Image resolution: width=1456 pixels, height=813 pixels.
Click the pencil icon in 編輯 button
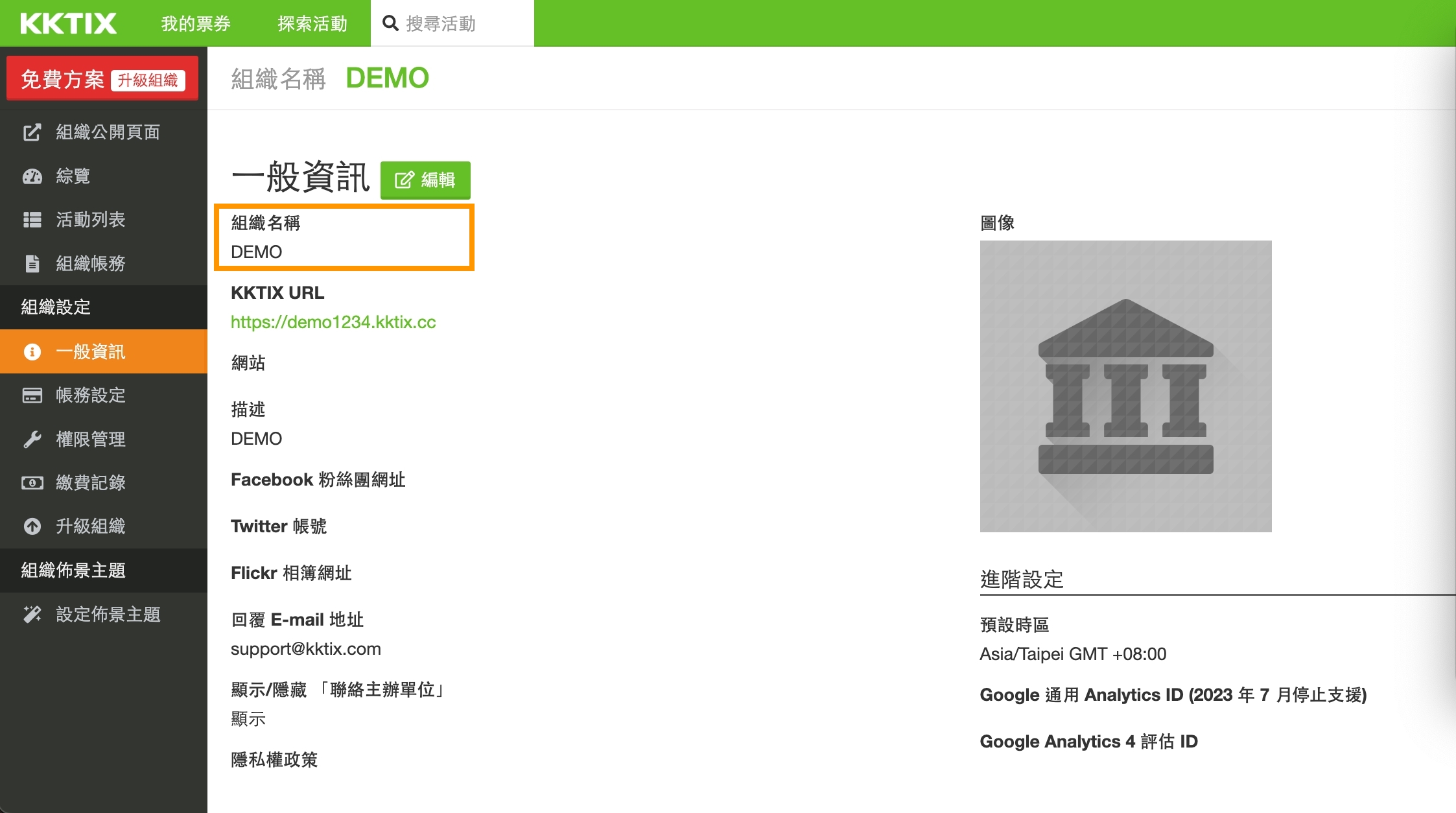[x=404, y=180]
